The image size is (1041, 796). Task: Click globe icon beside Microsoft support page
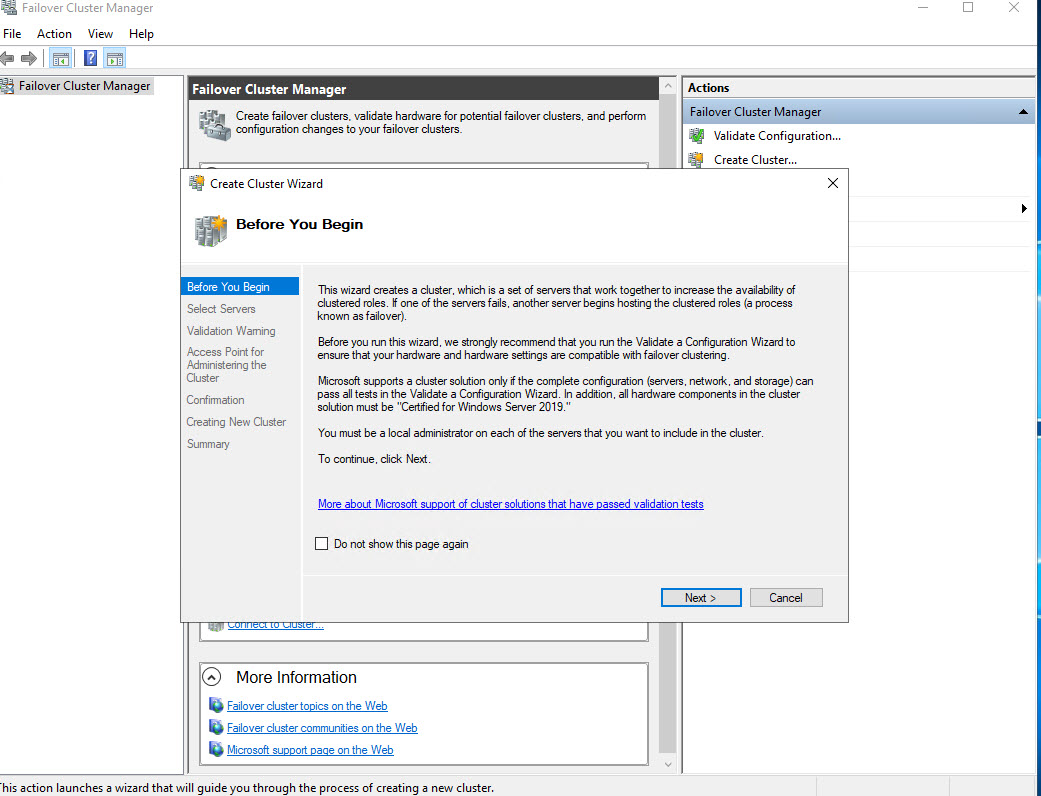point(216,750)
